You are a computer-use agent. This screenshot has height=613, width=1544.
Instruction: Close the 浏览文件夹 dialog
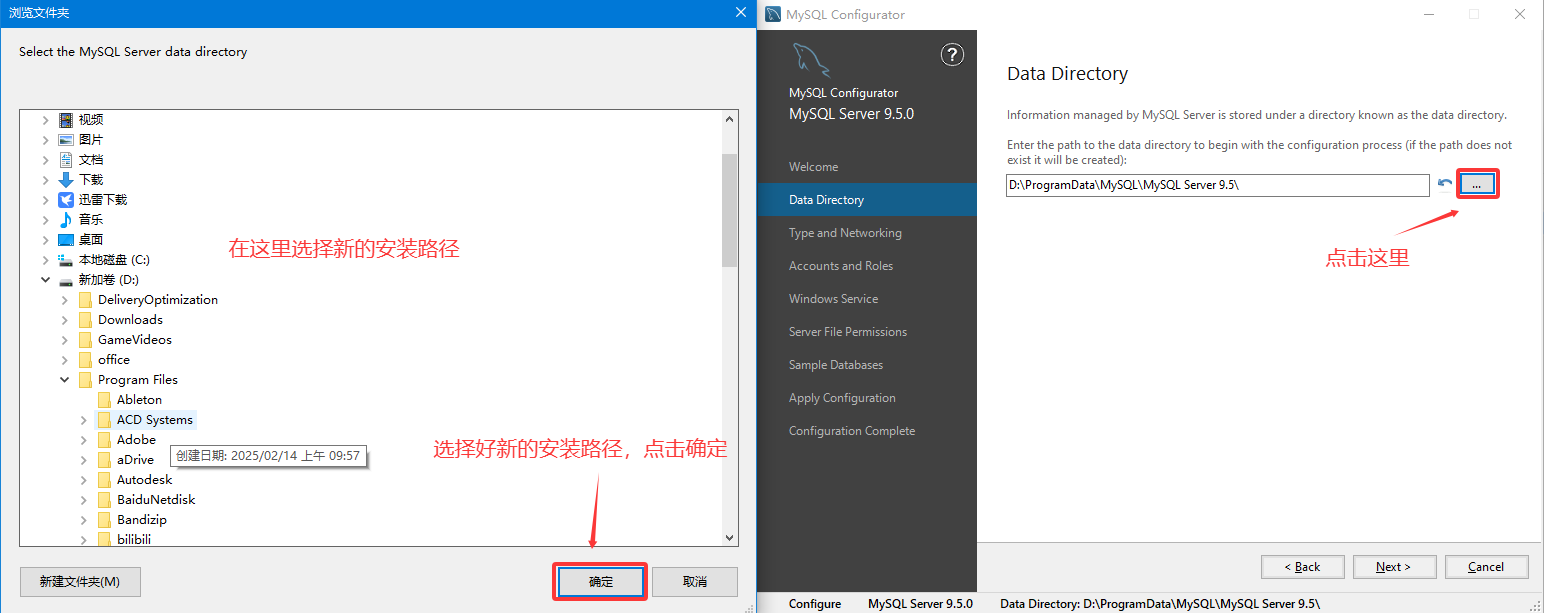coord(740,13)
